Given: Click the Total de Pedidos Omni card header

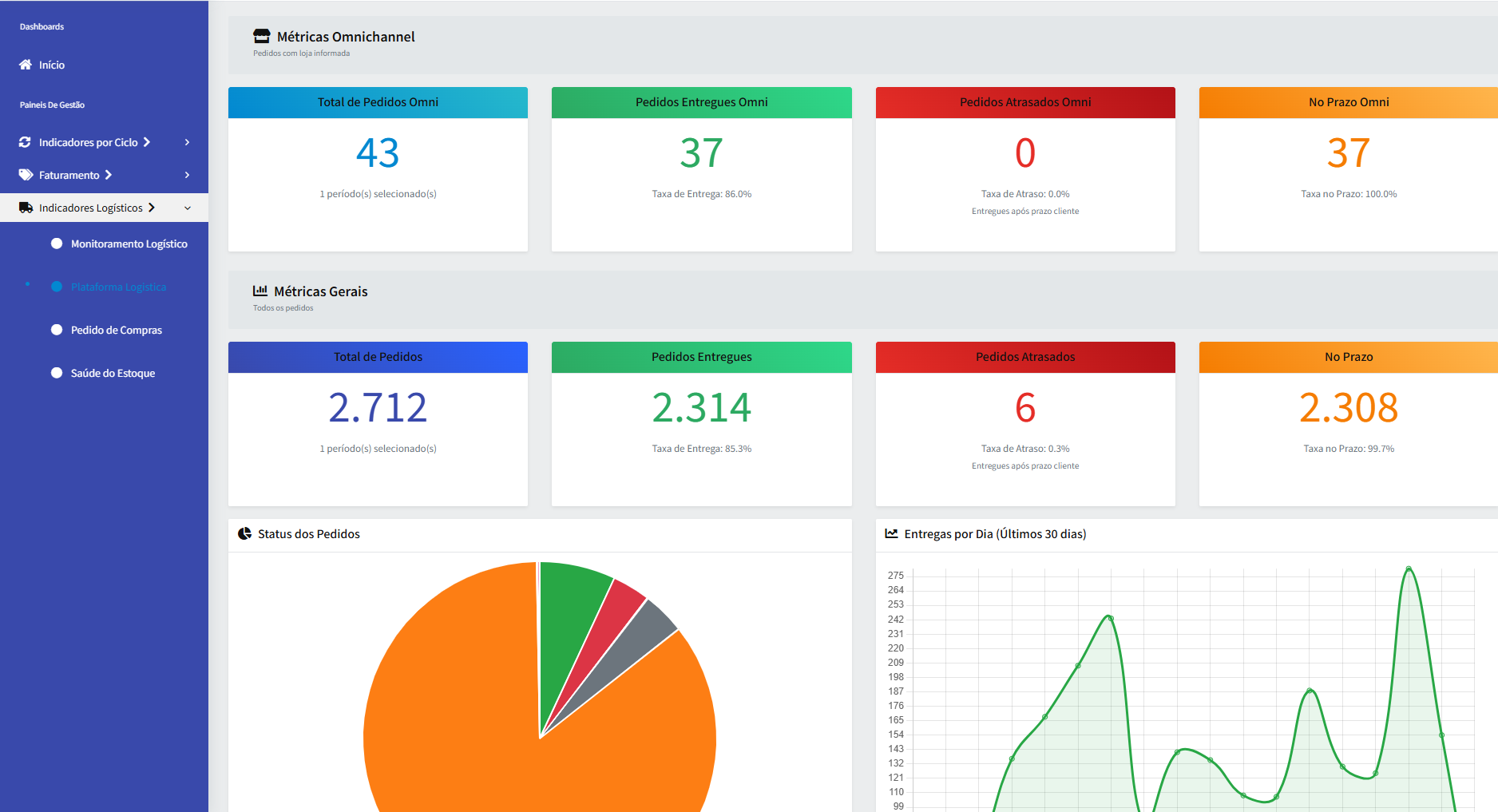Looking at the screenshot, I should [378, 102].
